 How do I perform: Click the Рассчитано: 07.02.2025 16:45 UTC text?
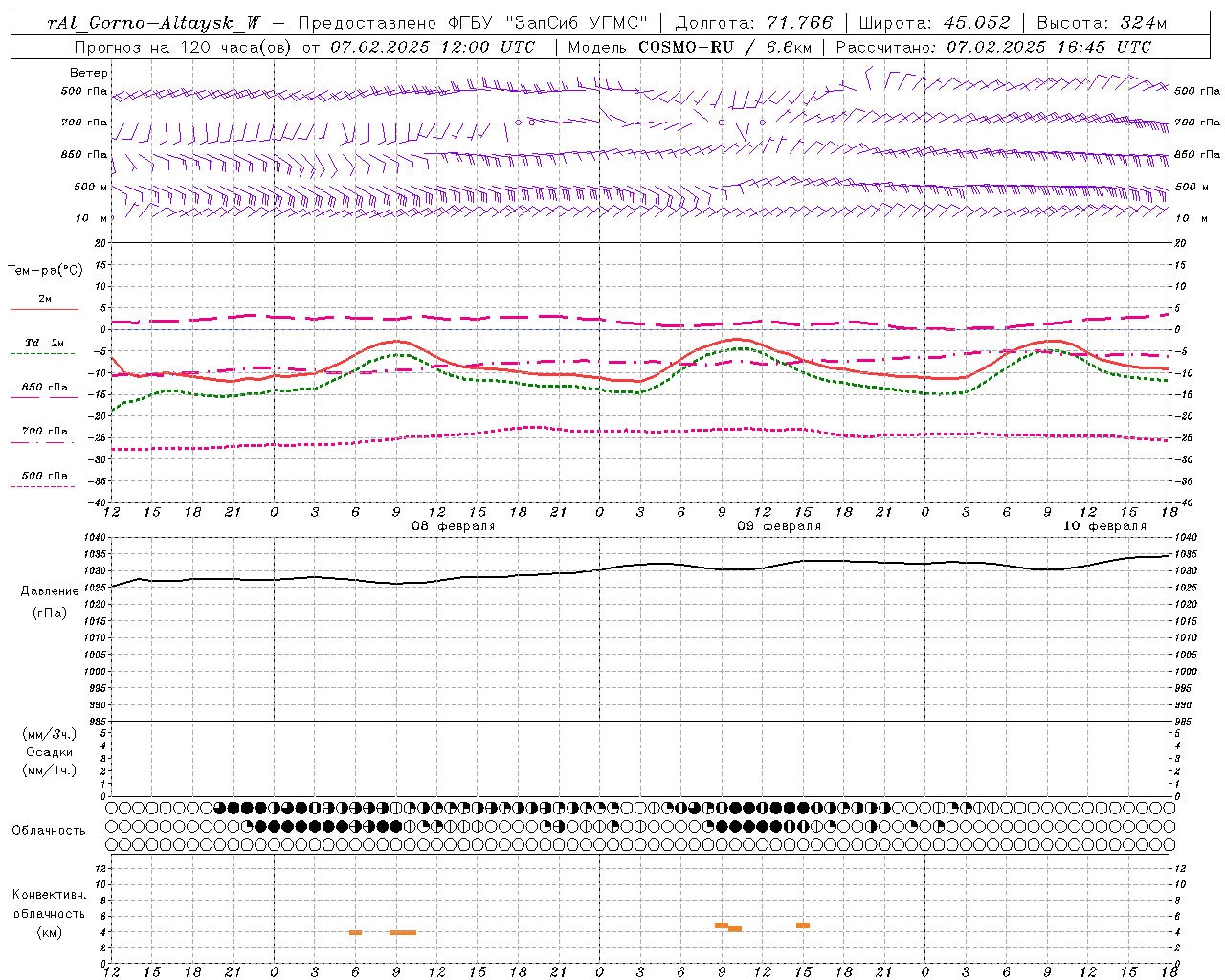[993, 47]
